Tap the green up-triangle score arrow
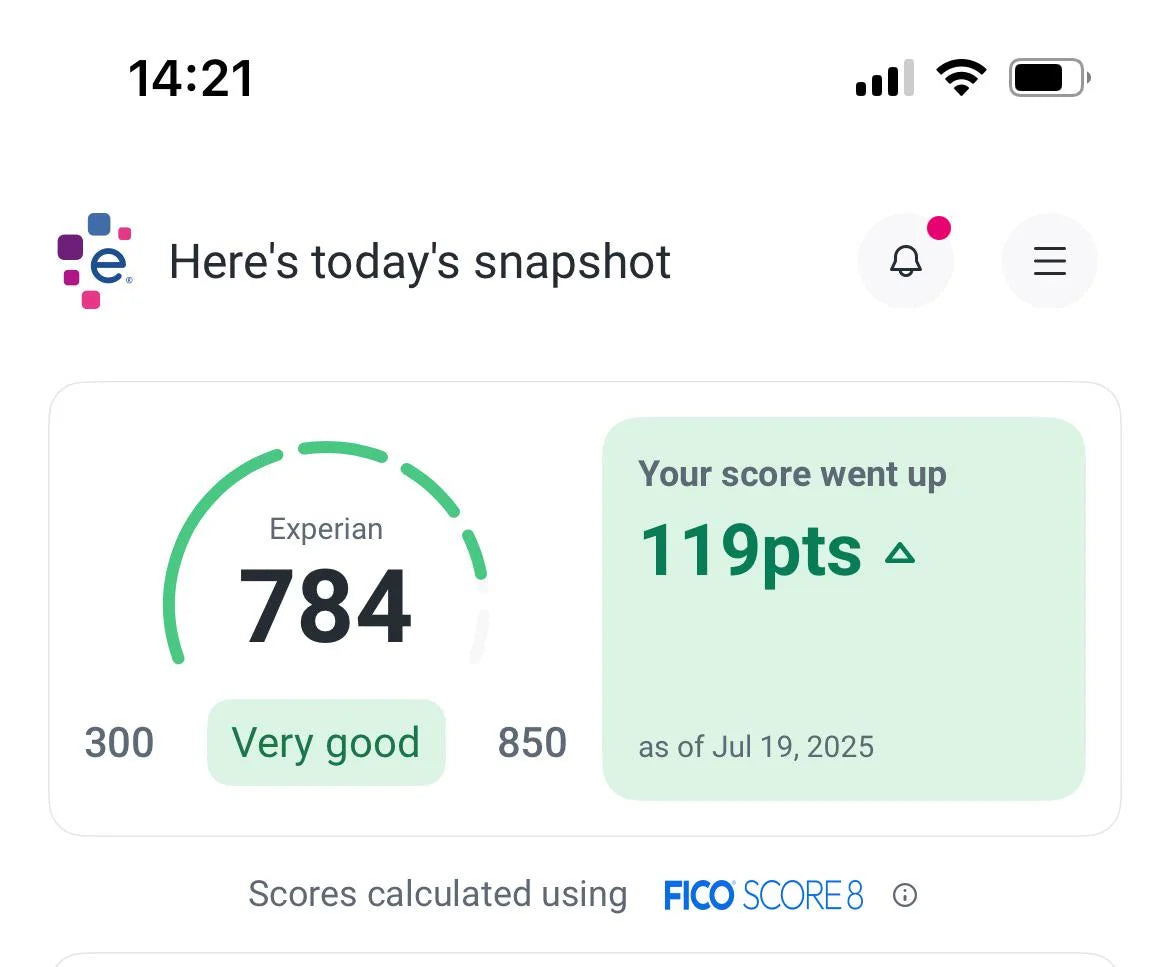Image resolution: width=1170 pixels, height=967 pixels. point(900,552)
